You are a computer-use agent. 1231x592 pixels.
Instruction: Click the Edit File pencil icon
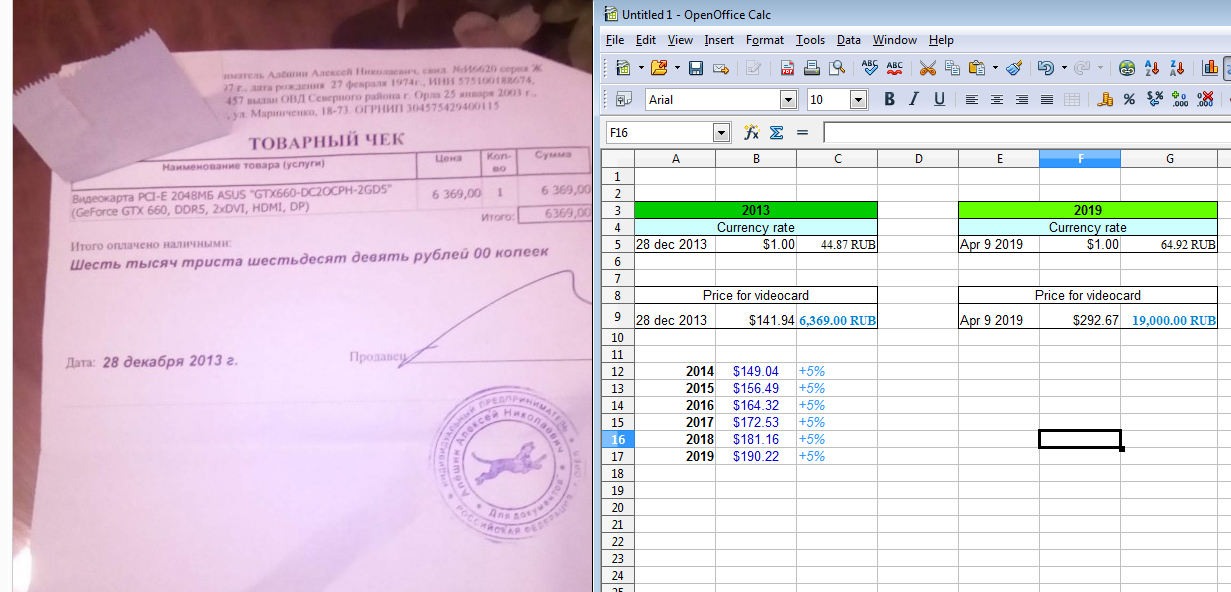click(753, 69)
